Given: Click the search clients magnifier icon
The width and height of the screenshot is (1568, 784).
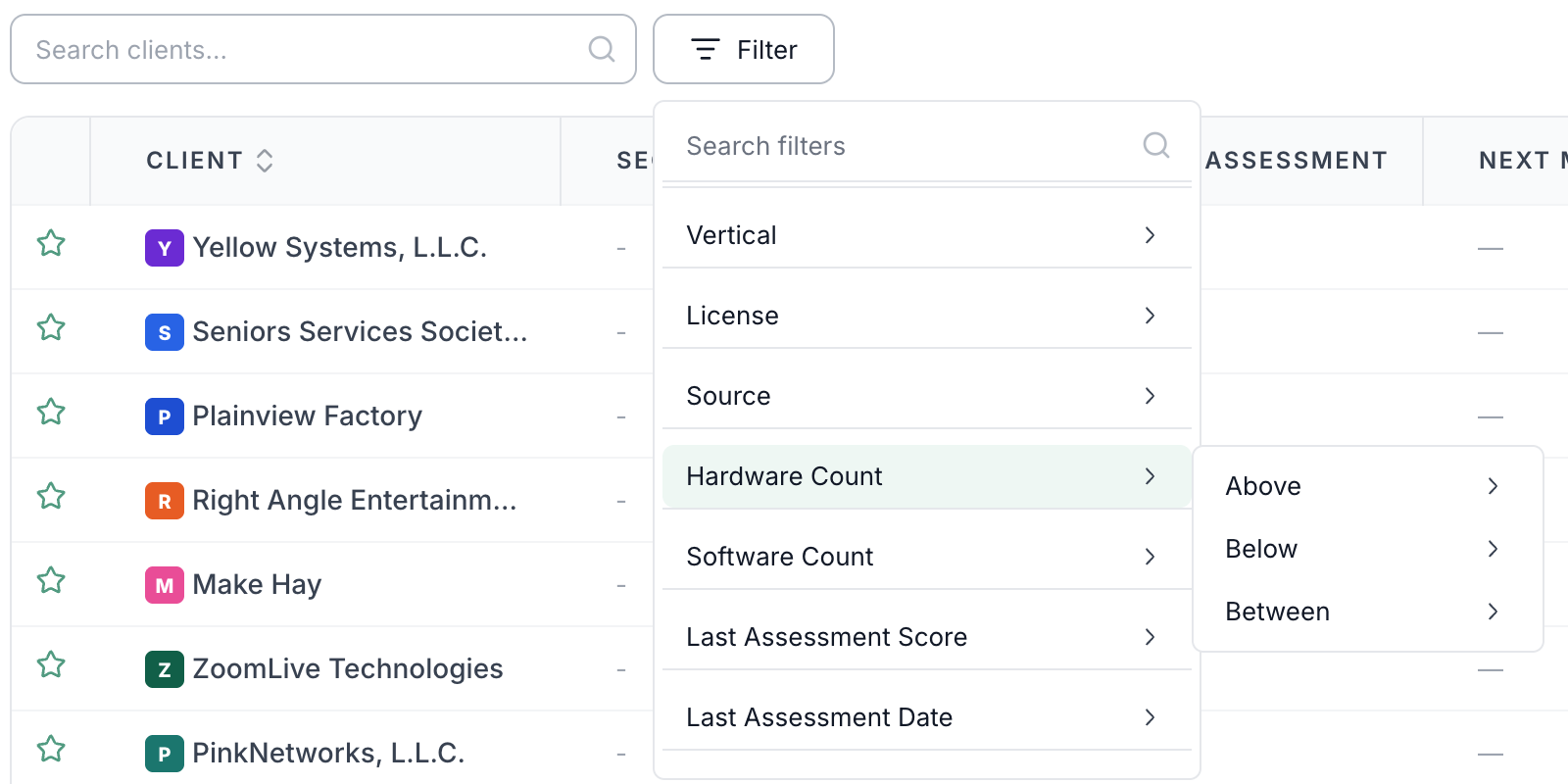Looking at the screenshot, I should [602, 49].
